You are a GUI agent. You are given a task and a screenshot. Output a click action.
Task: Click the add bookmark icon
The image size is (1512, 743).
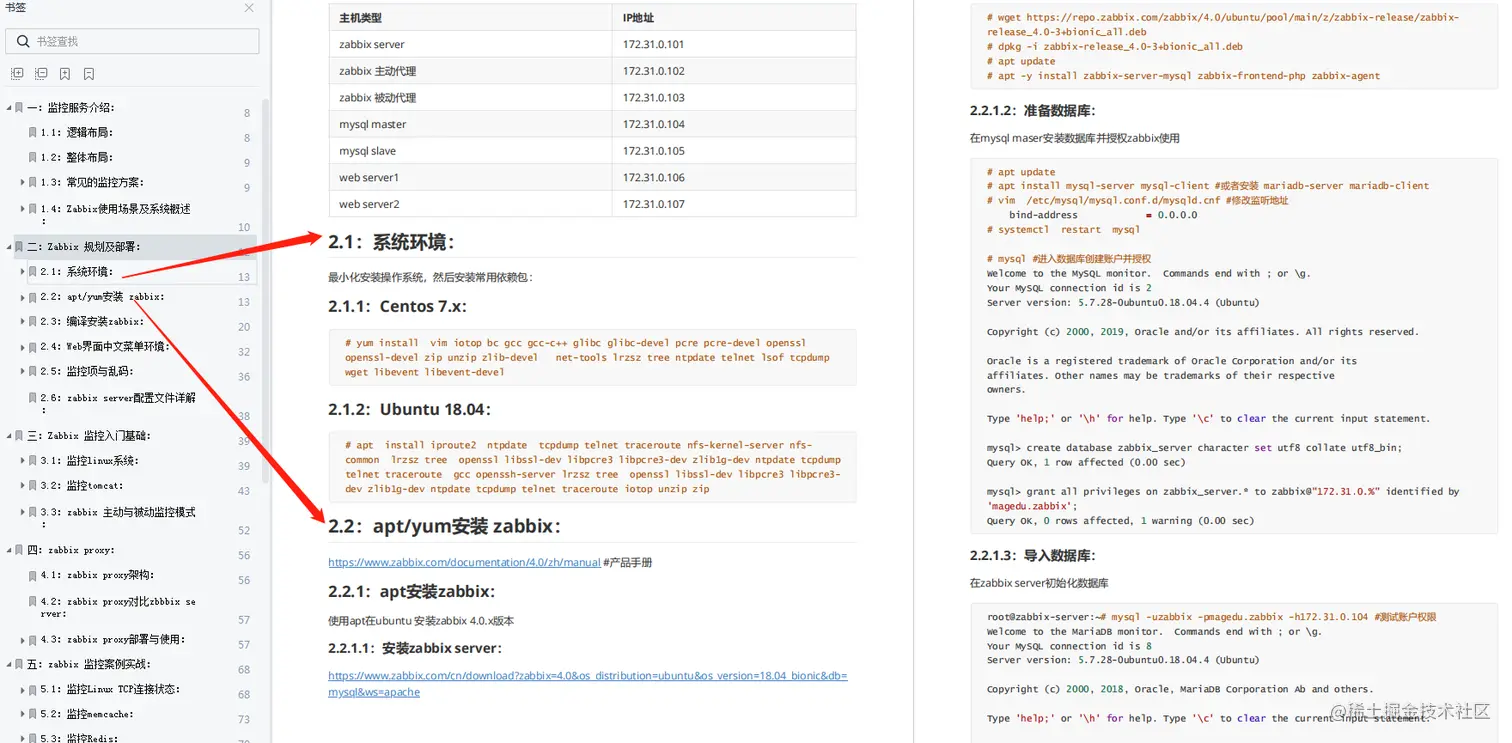click(64, 73)
